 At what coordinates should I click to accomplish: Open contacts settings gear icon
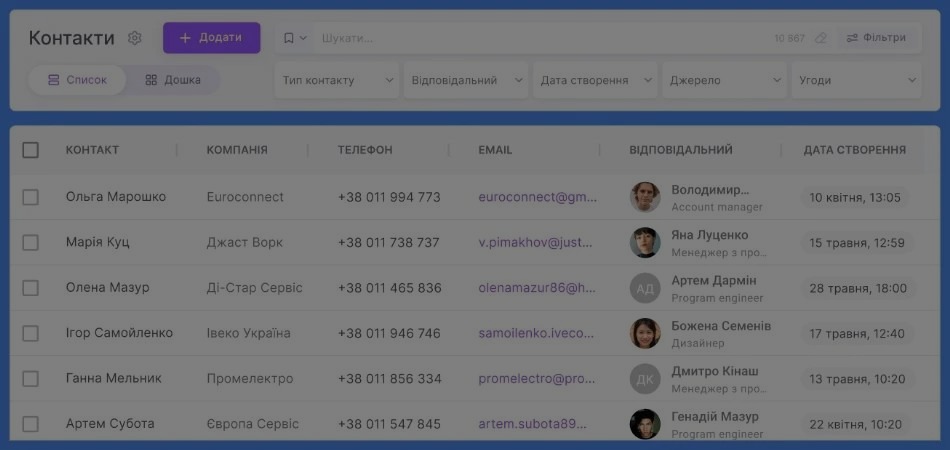(135, 38)
